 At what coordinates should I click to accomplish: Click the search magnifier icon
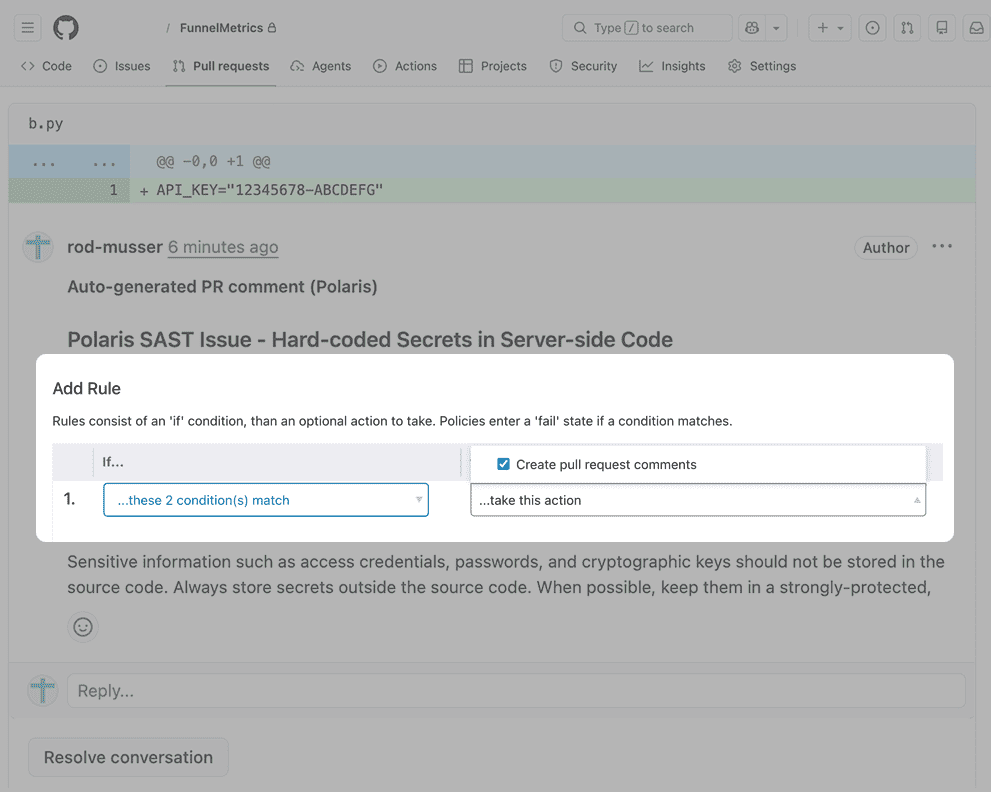click(580, 28)
